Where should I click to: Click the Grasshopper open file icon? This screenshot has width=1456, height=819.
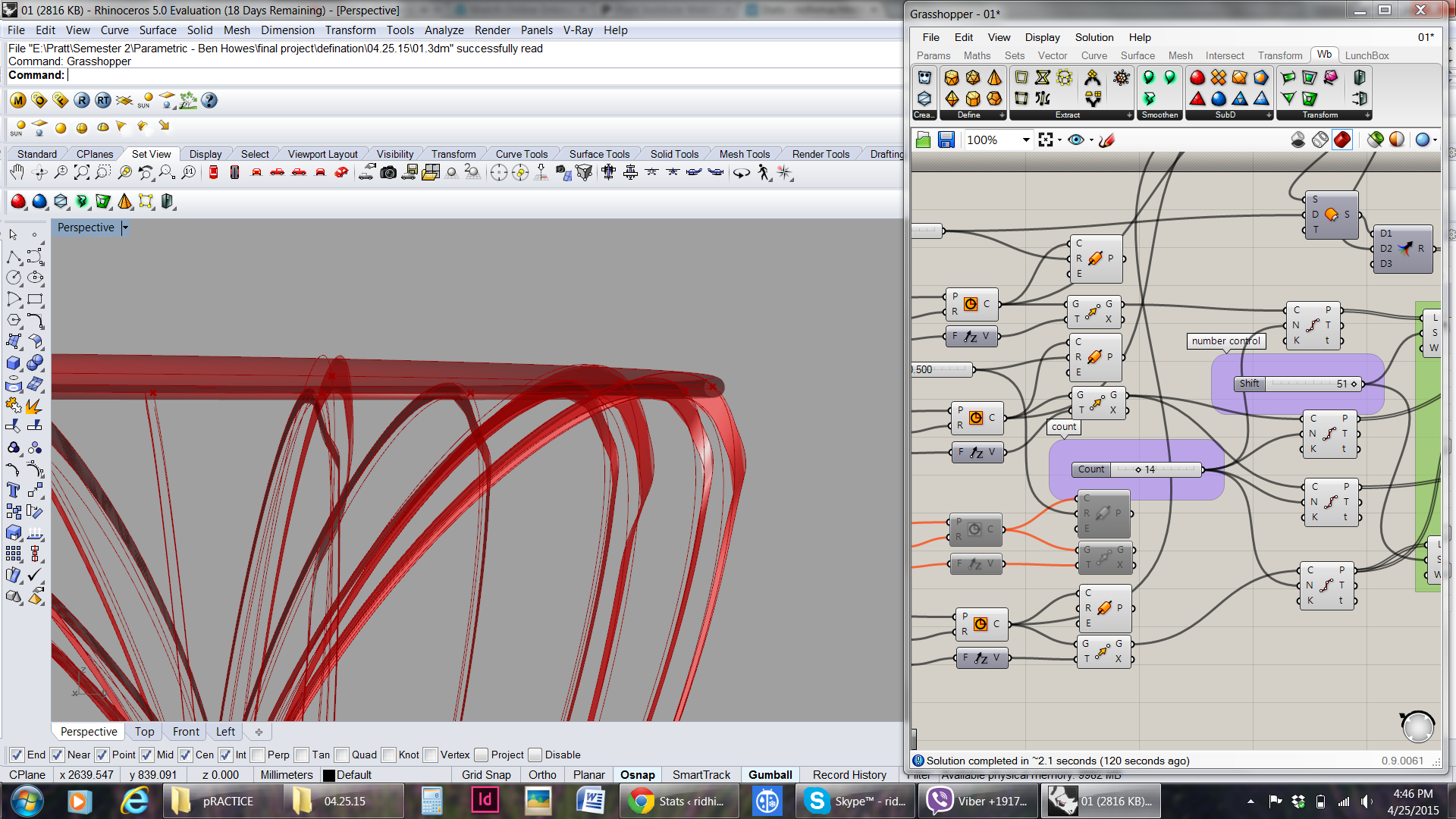click(x=923, y=140)
